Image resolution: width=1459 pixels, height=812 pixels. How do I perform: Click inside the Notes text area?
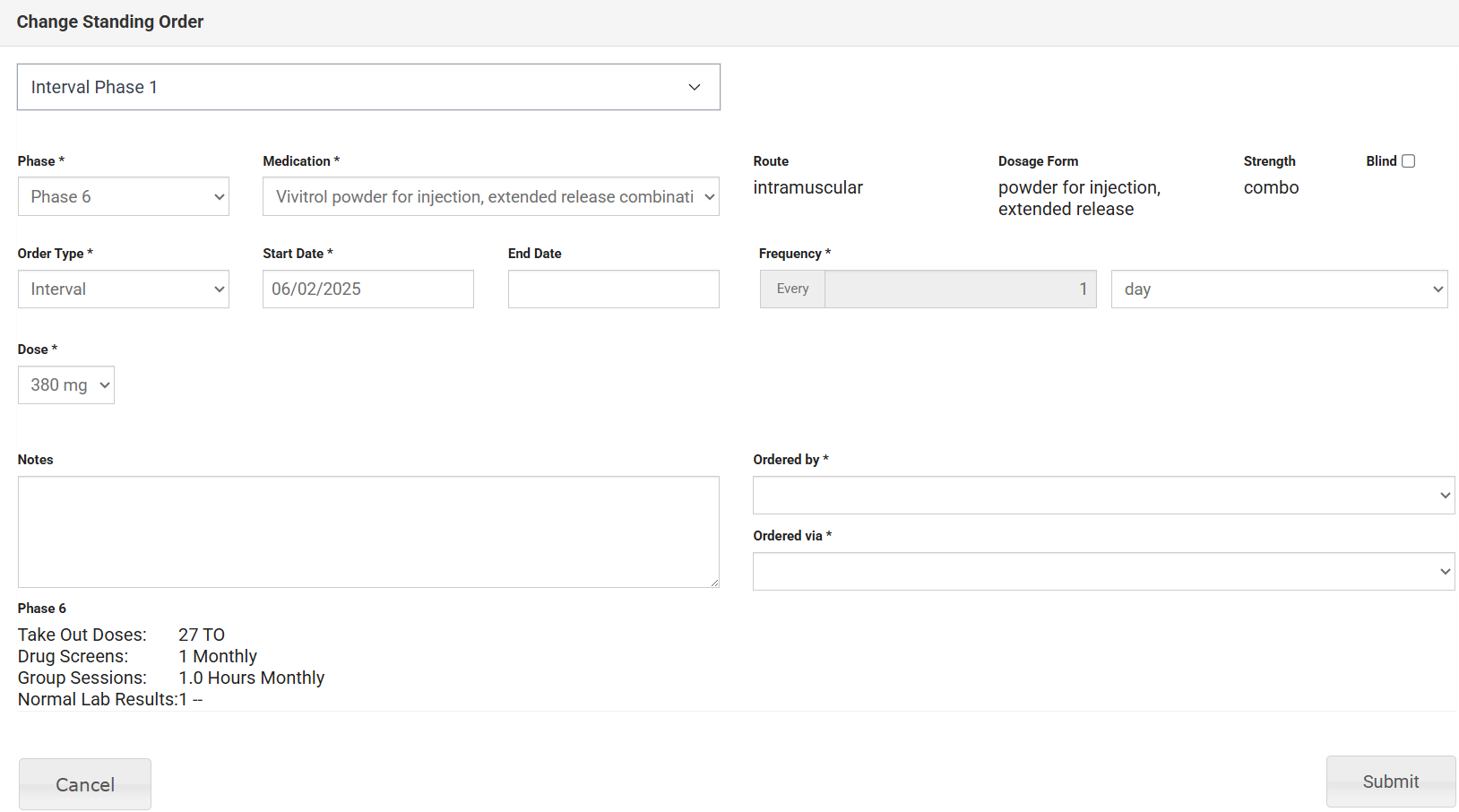pos(367,531)
